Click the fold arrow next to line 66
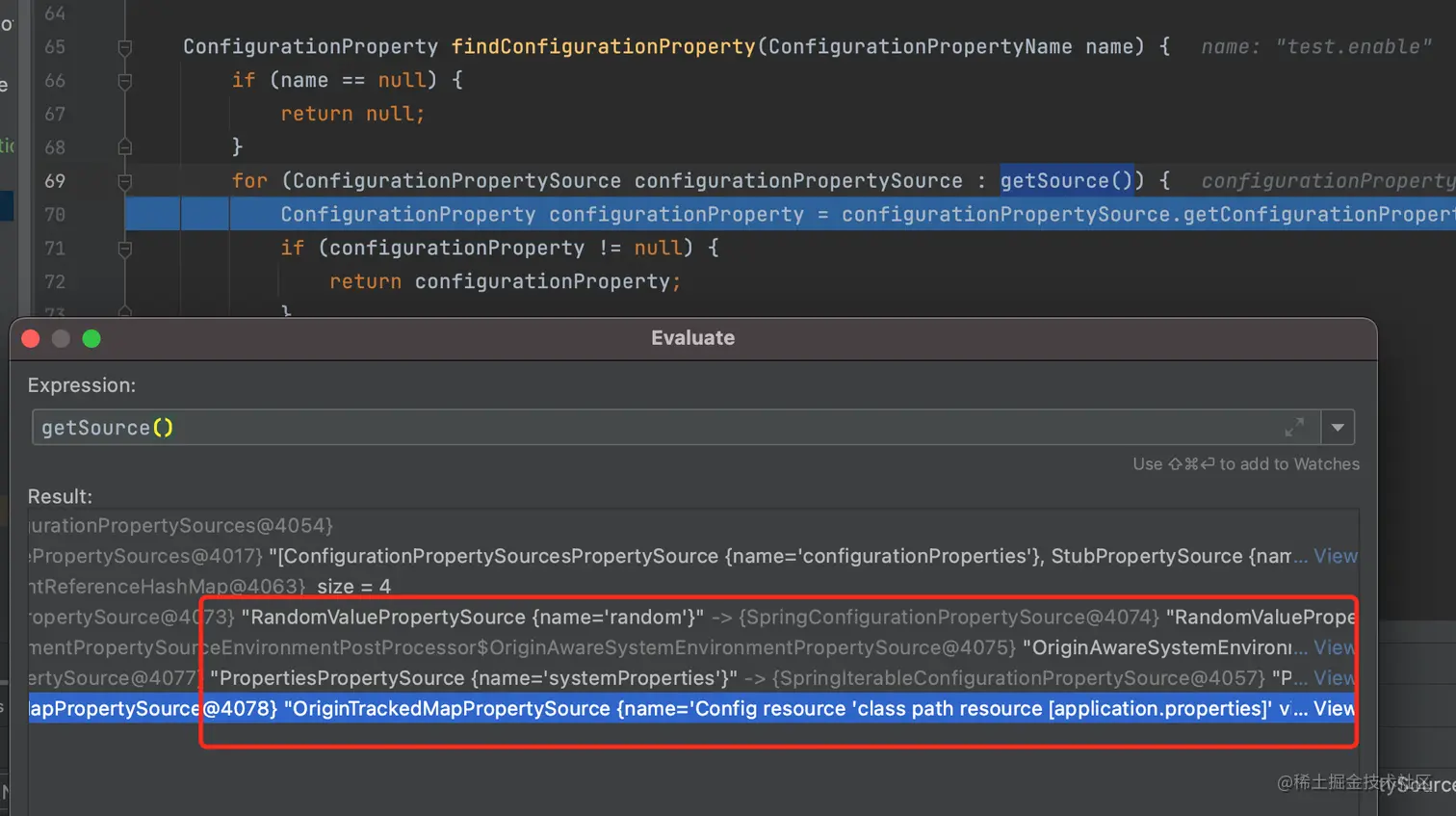This screenshot has height=816, width=1456. click(x=124, y=80)
